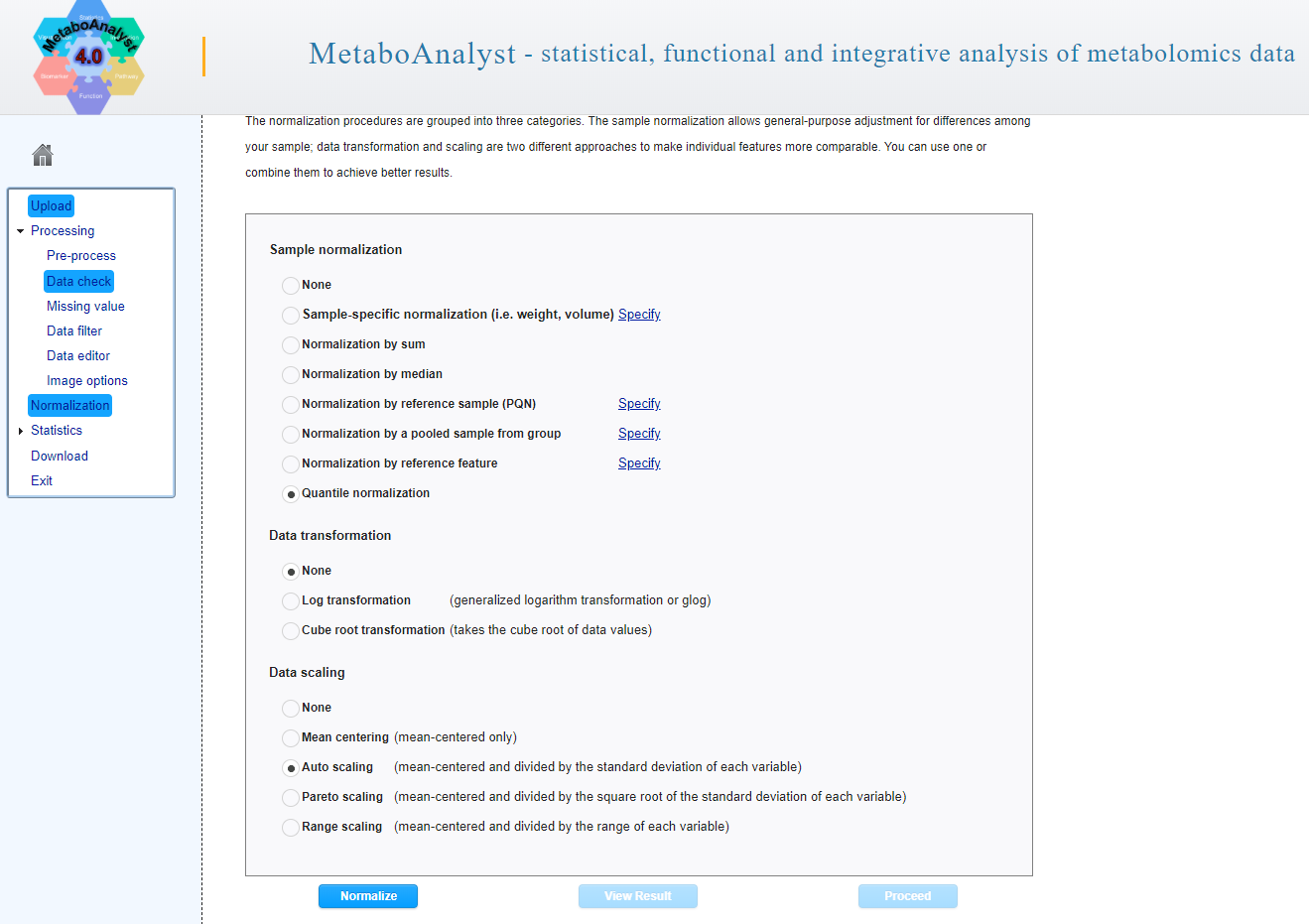Click the MetaboAnalyst 4.0 logo
1309x924 pixels.
89,57
